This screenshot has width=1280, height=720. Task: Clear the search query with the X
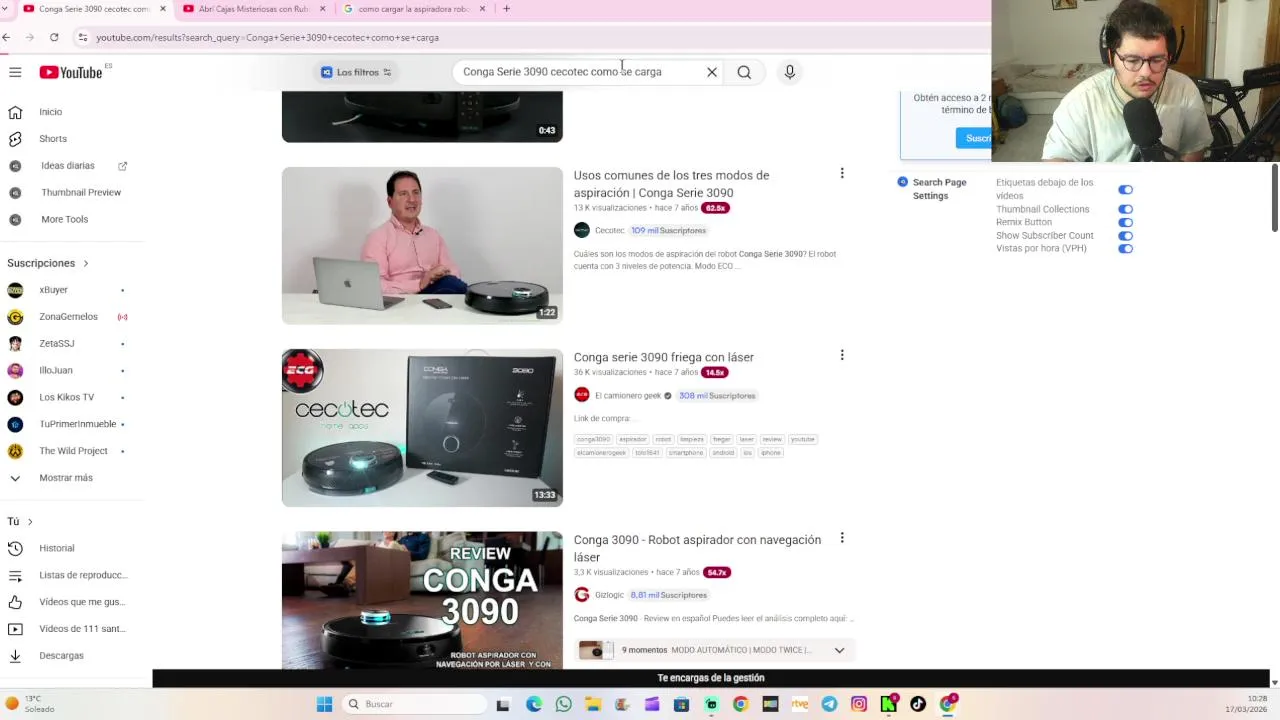(712, 72)
